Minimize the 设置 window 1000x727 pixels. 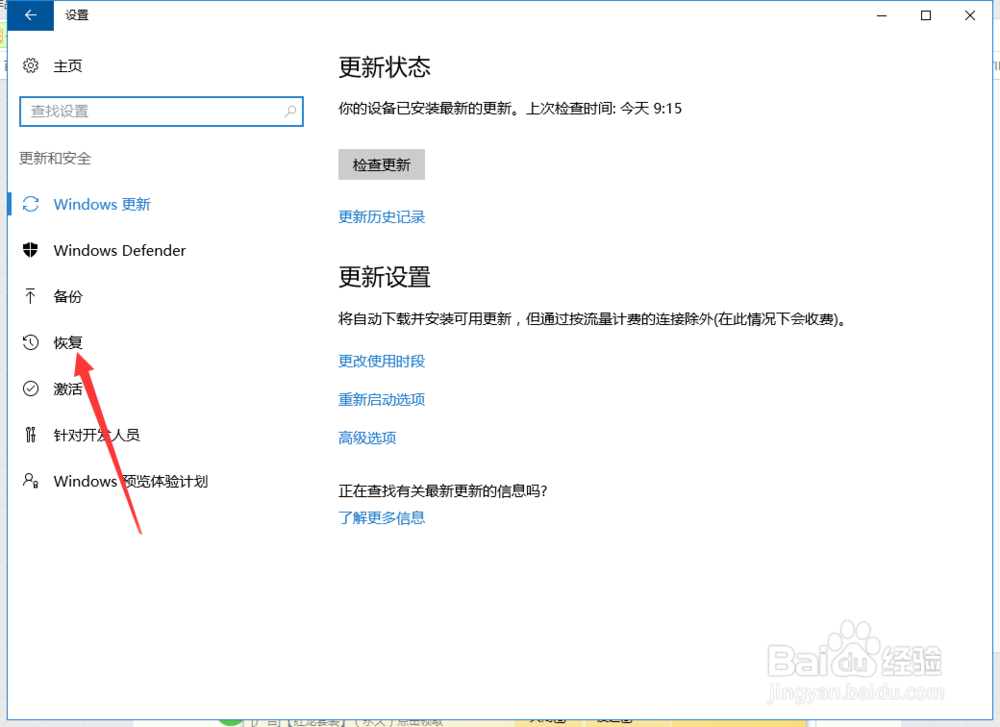882,15
